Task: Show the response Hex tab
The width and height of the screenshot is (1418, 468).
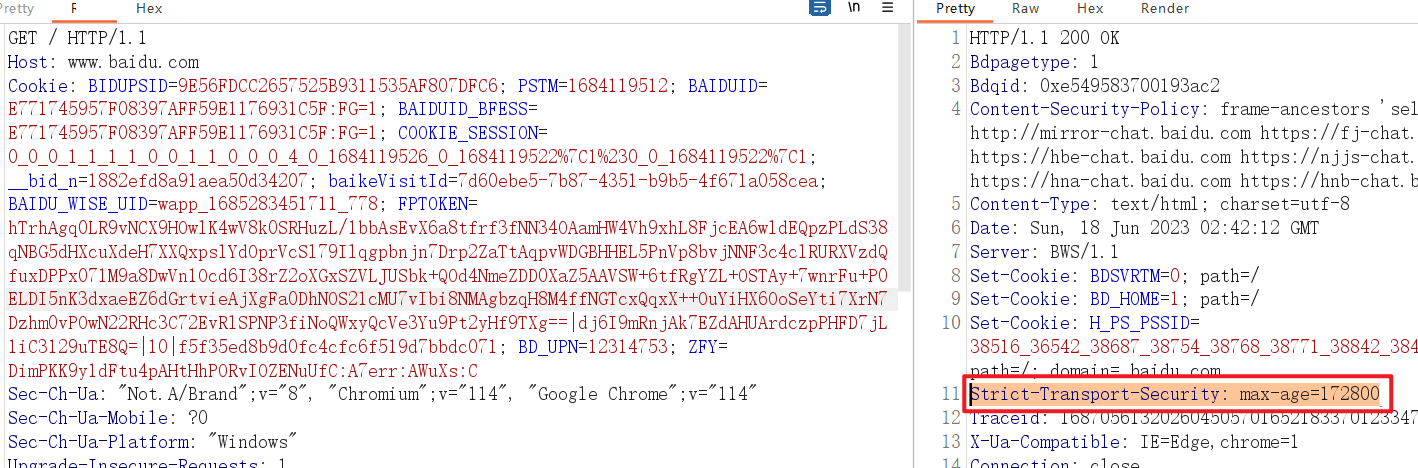Action: click(x=1090, y=9)
